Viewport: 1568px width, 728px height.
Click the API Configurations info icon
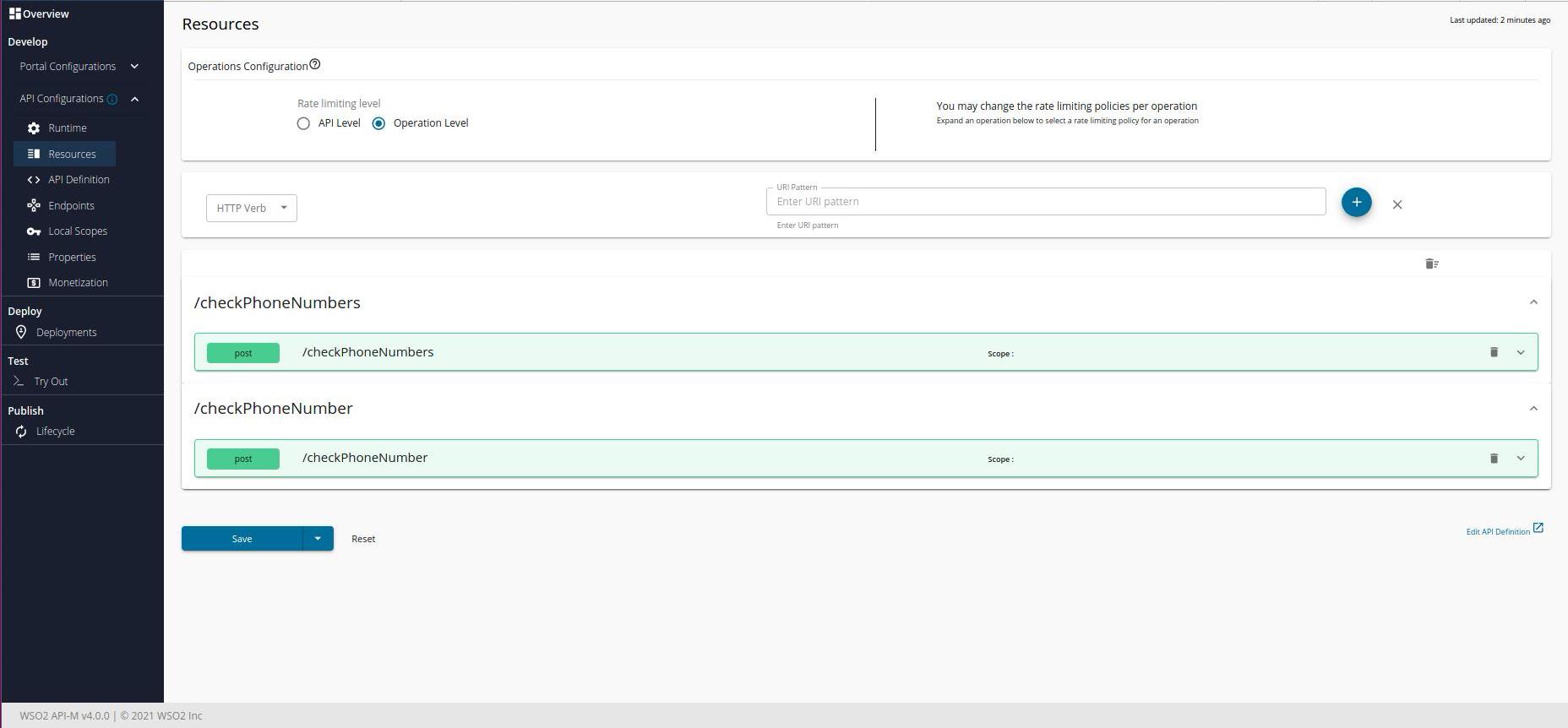112,100
